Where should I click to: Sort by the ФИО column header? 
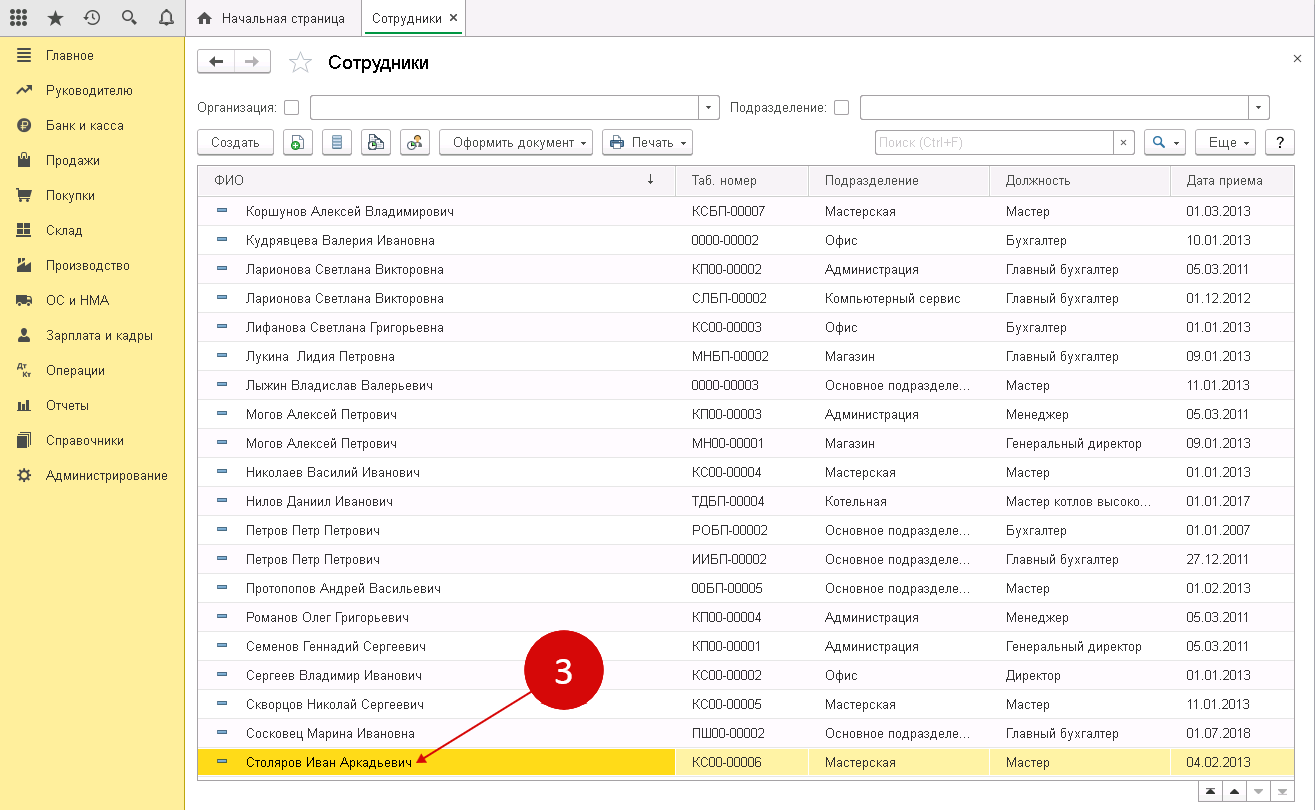pos(436,180)
